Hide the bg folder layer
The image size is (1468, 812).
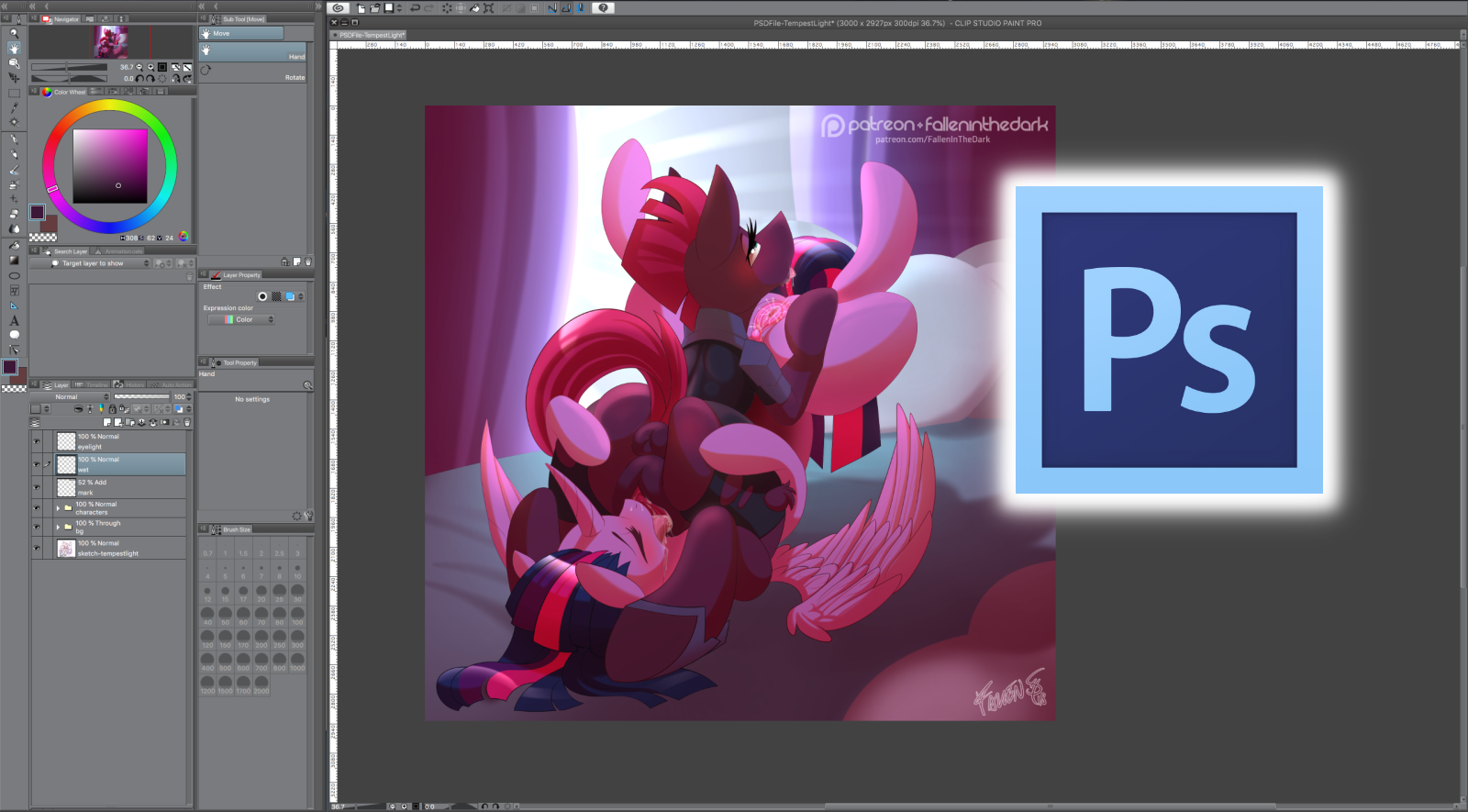click(x=37, y=527)
